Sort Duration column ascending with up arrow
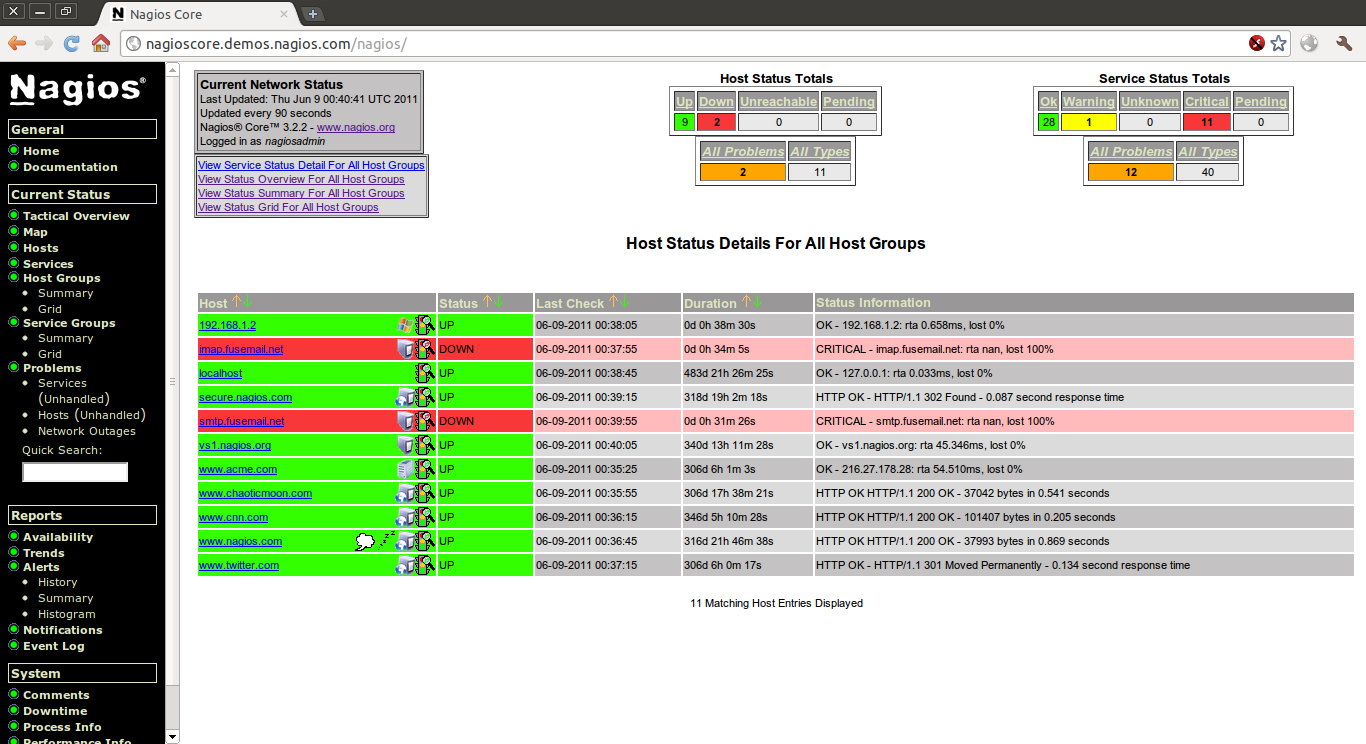Image resolution: width=1366 pixels, height=744 pixels. click(x=745, y=302)
